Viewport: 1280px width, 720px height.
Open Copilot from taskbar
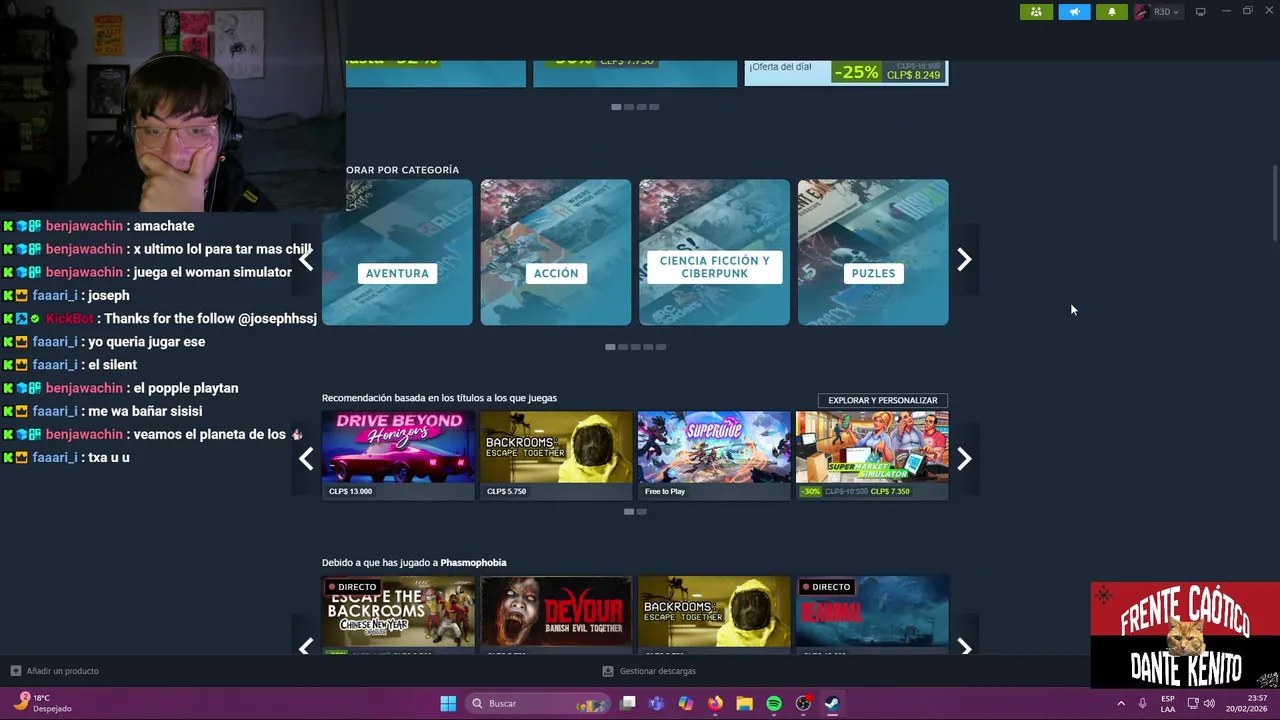click(686, 704)
